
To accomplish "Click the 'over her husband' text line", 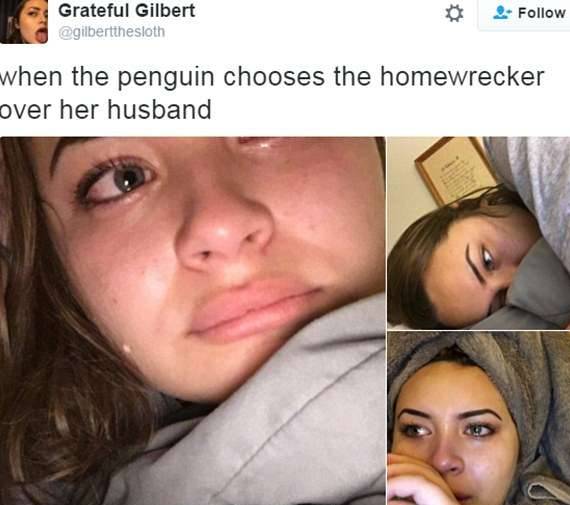I will coord(105,109).
